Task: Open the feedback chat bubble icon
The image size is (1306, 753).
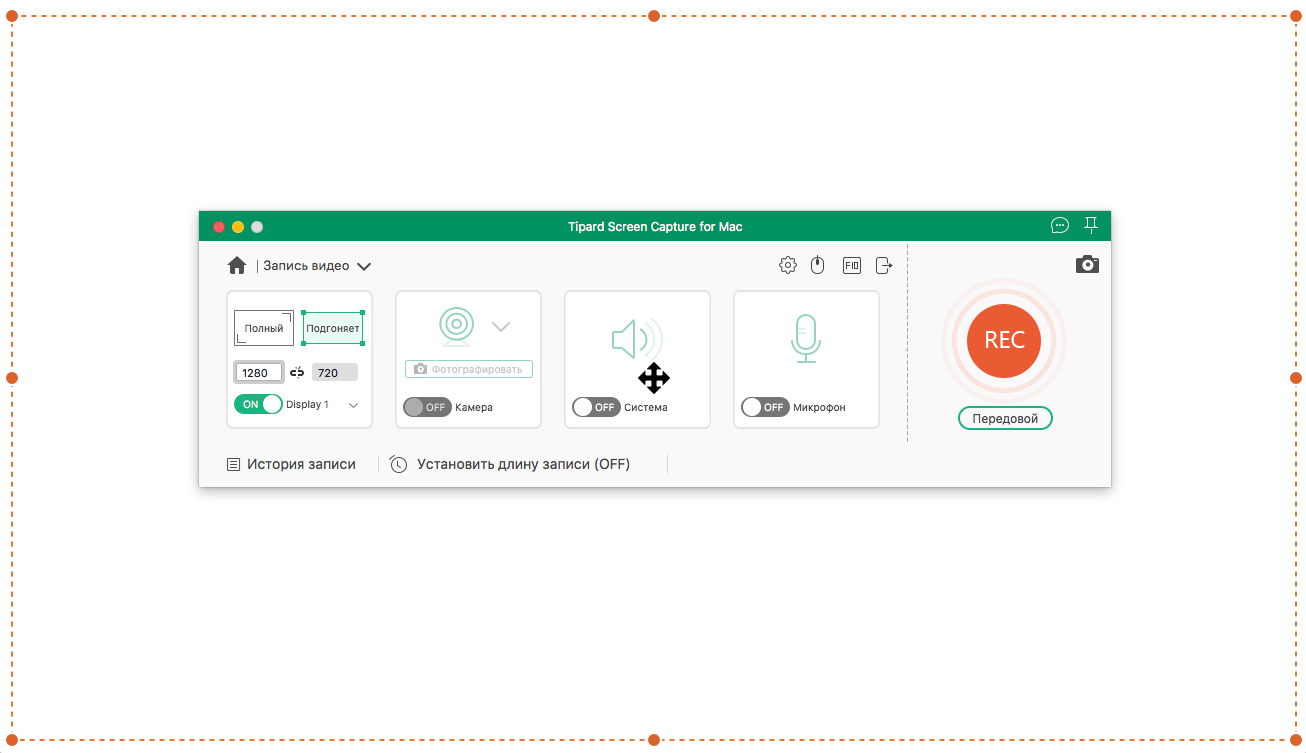Action: [1060, 226]
